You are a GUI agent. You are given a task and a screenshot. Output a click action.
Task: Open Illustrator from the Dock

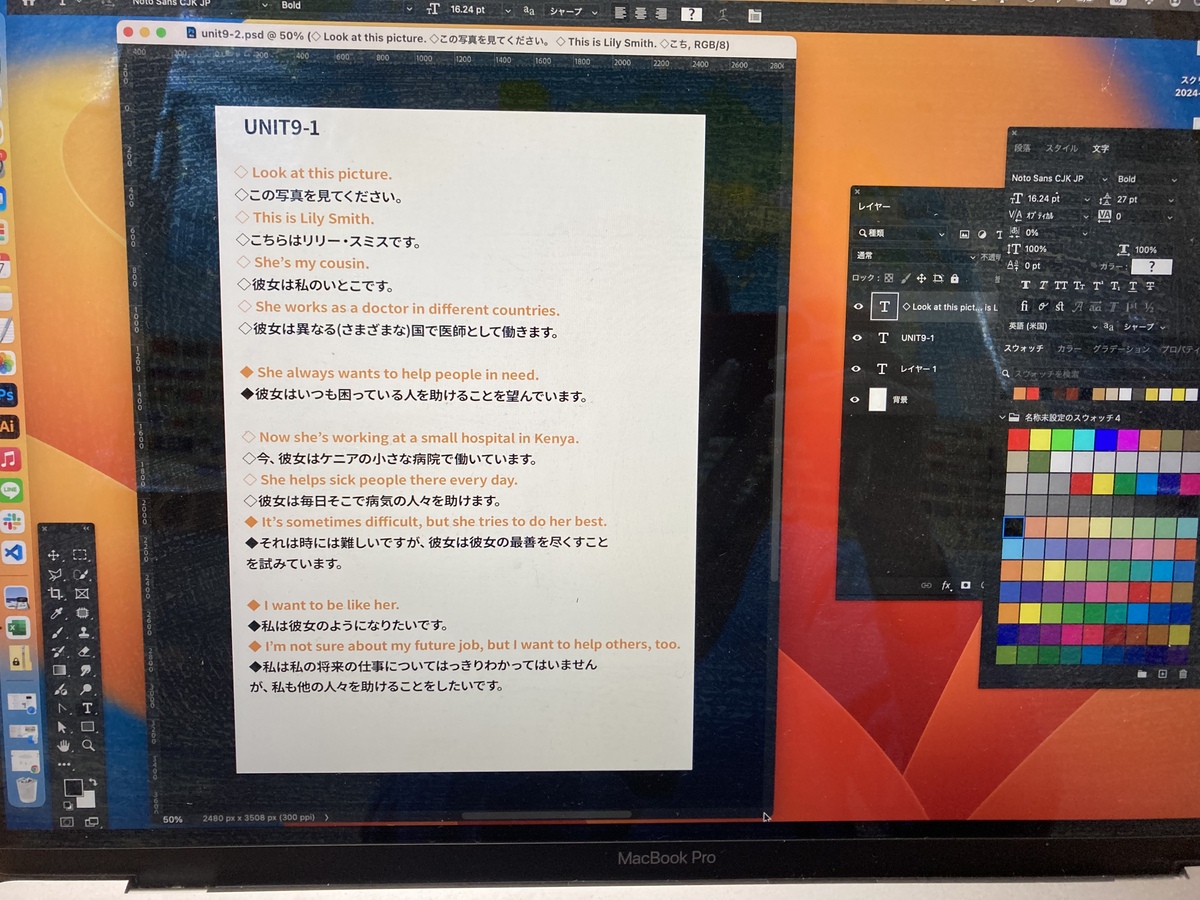pos(7,426)
